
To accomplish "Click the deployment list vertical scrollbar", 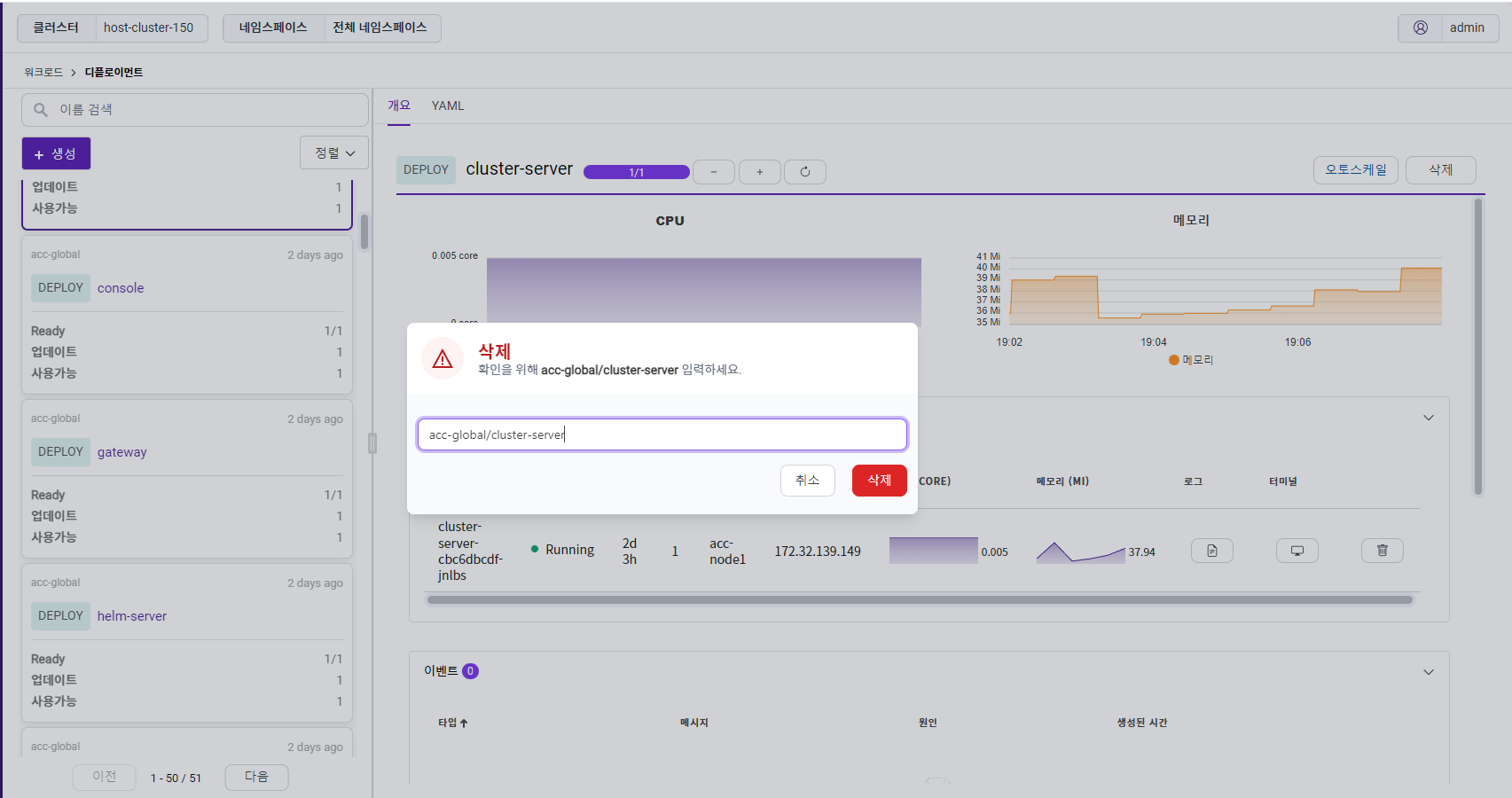I will click(364, 232).
